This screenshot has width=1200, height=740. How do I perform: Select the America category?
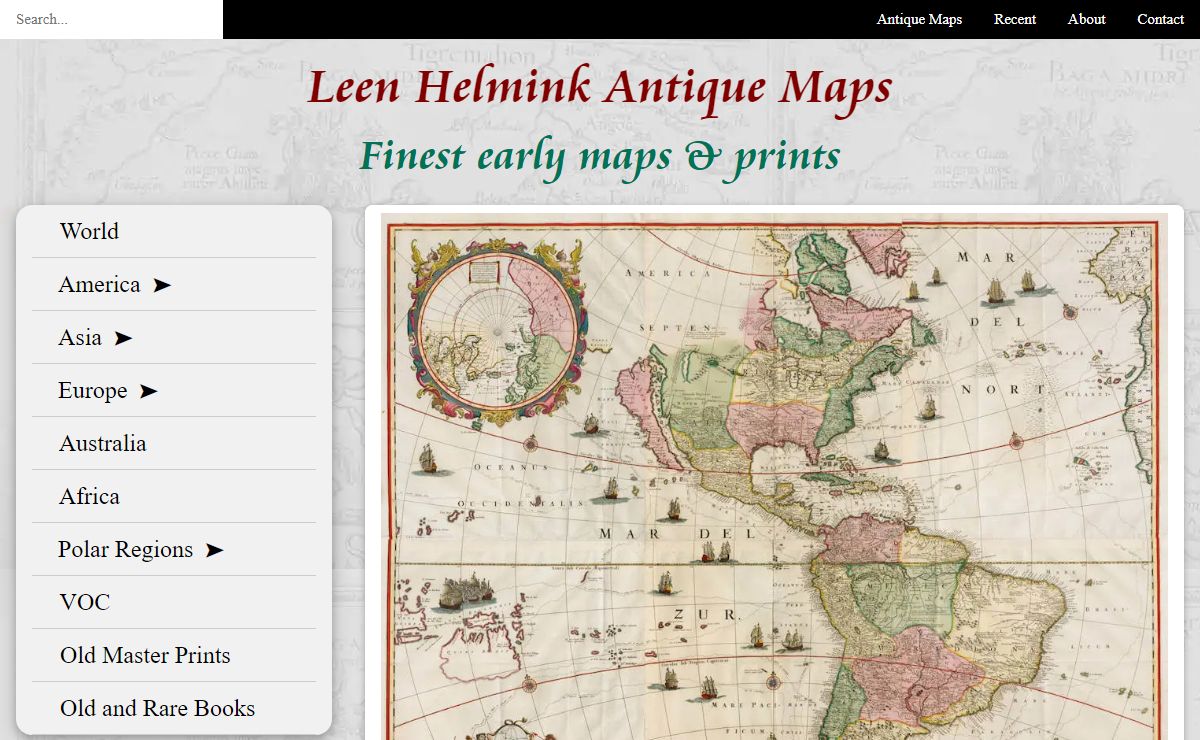click(99, 284)
